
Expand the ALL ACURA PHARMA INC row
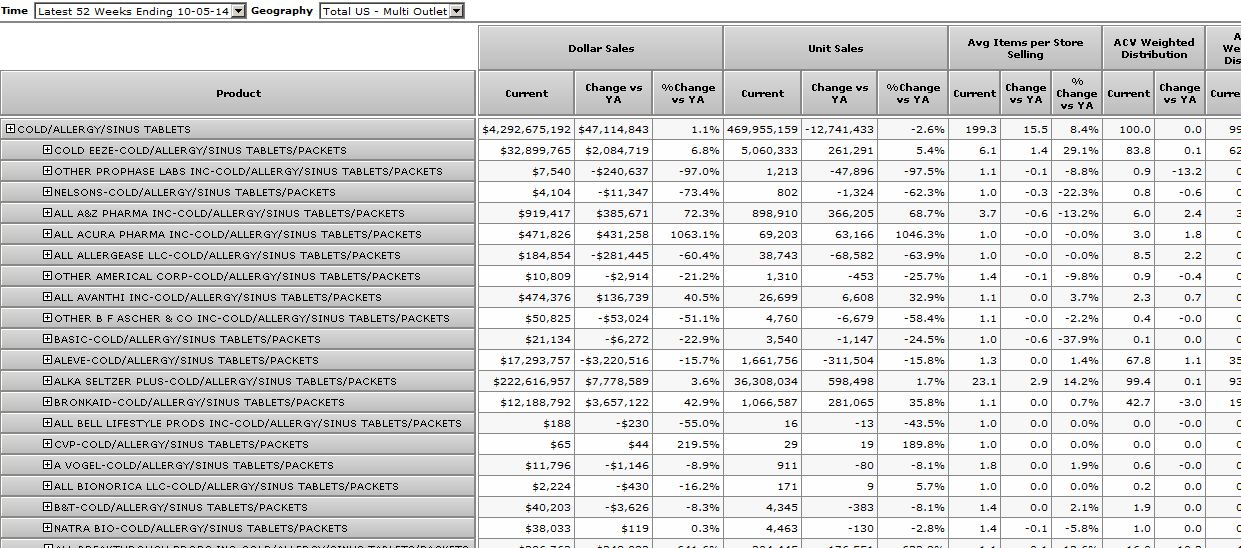47,234
